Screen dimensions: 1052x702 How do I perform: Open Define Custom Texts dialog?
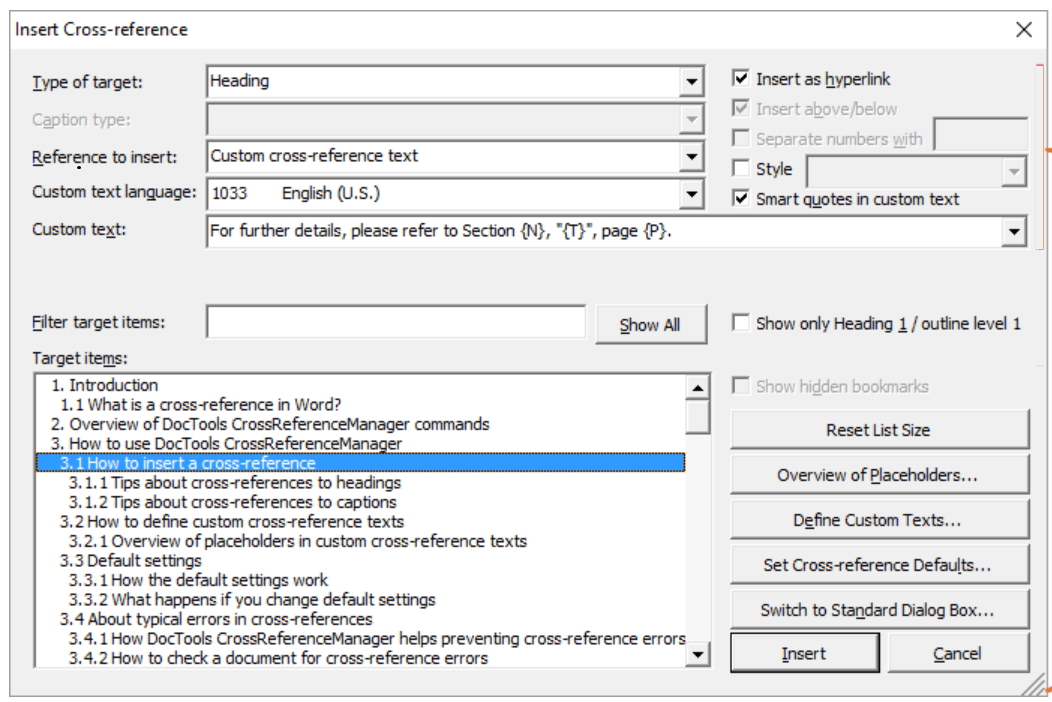pyautogui.click(x=879, y=519)
